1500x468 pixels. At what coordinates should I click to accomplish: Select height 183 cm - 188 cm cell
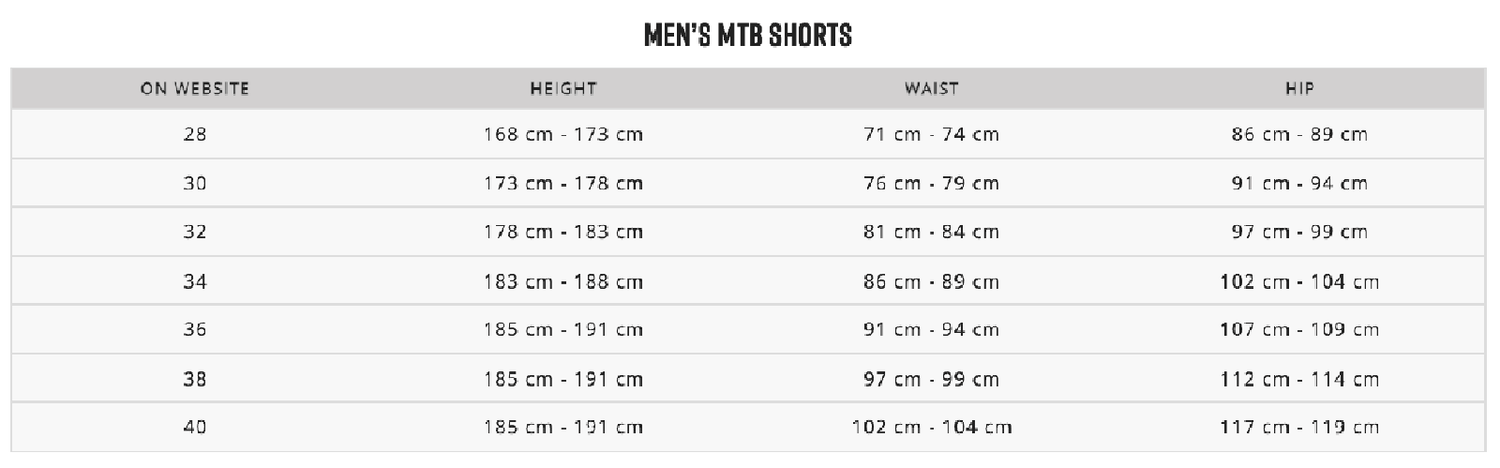563,282
